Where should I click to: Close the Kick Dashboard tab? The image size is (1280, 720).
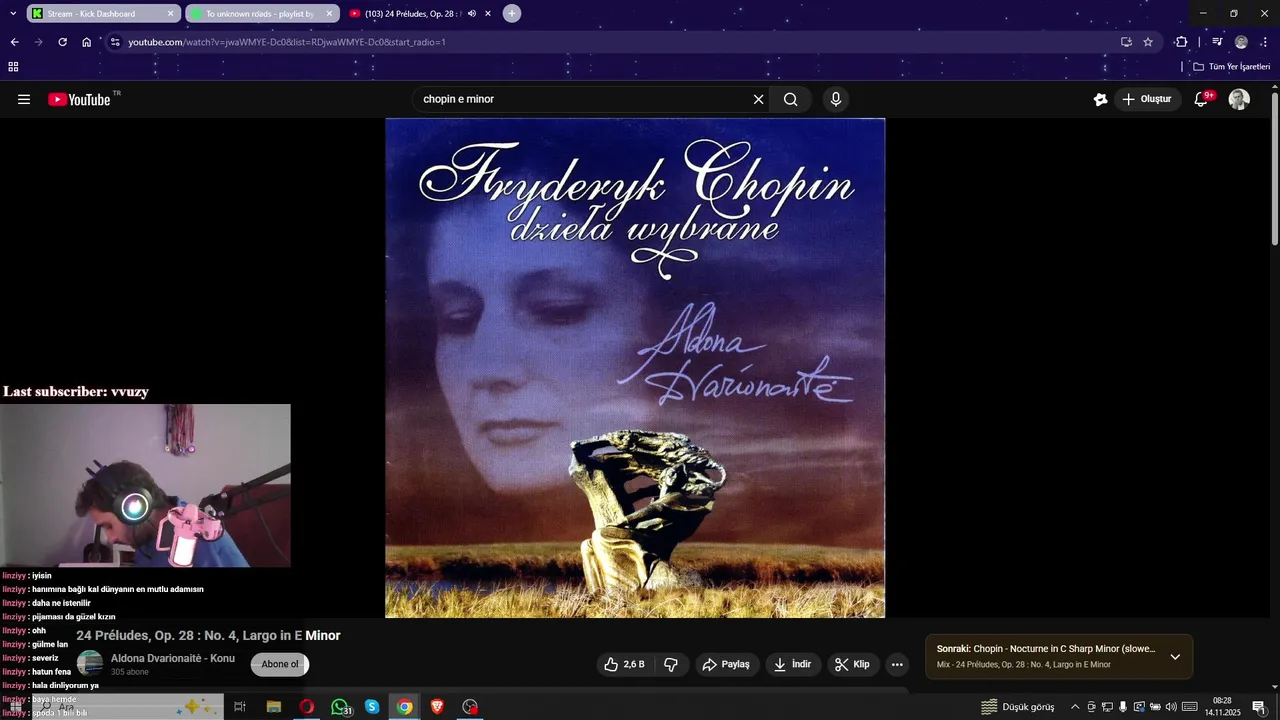[x=170, y=13]
